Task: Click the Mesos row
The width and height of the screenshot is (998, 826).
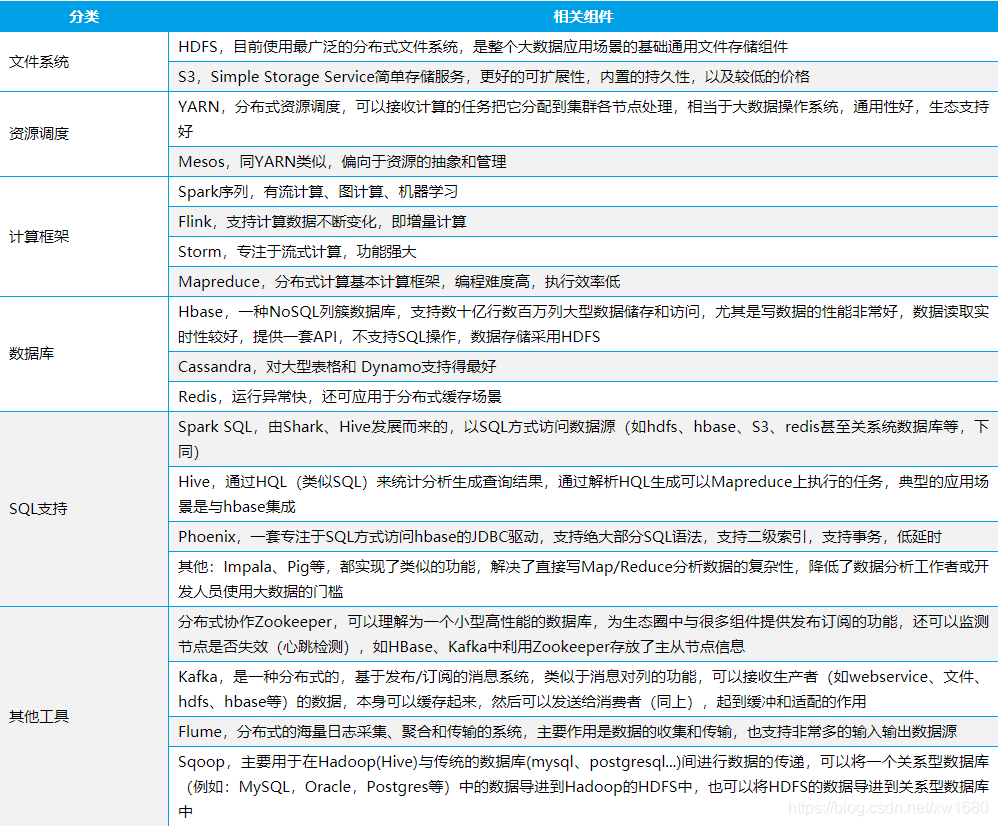Action: pyautogui.click(x=583, y=162)
